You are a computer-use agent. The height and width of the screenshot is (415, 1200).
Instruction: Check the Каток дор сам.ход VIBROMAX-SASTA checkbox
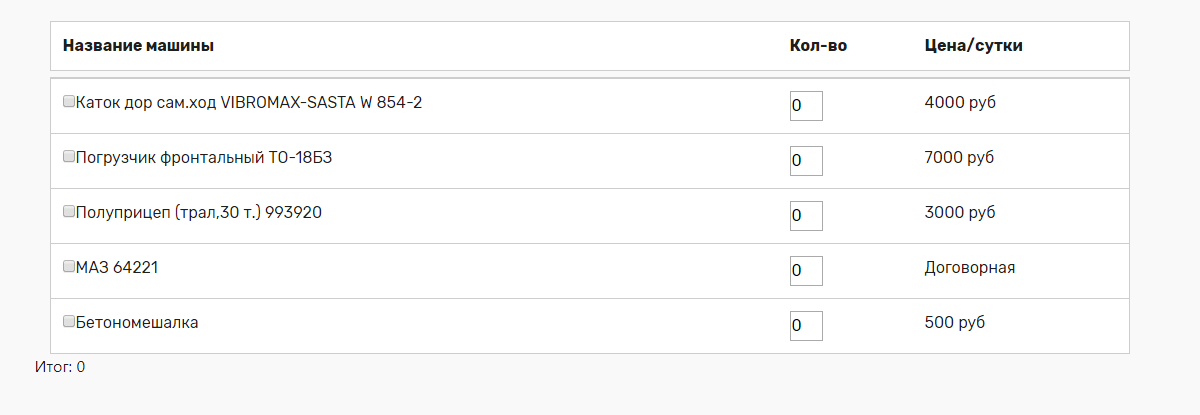tap(69, 101)
